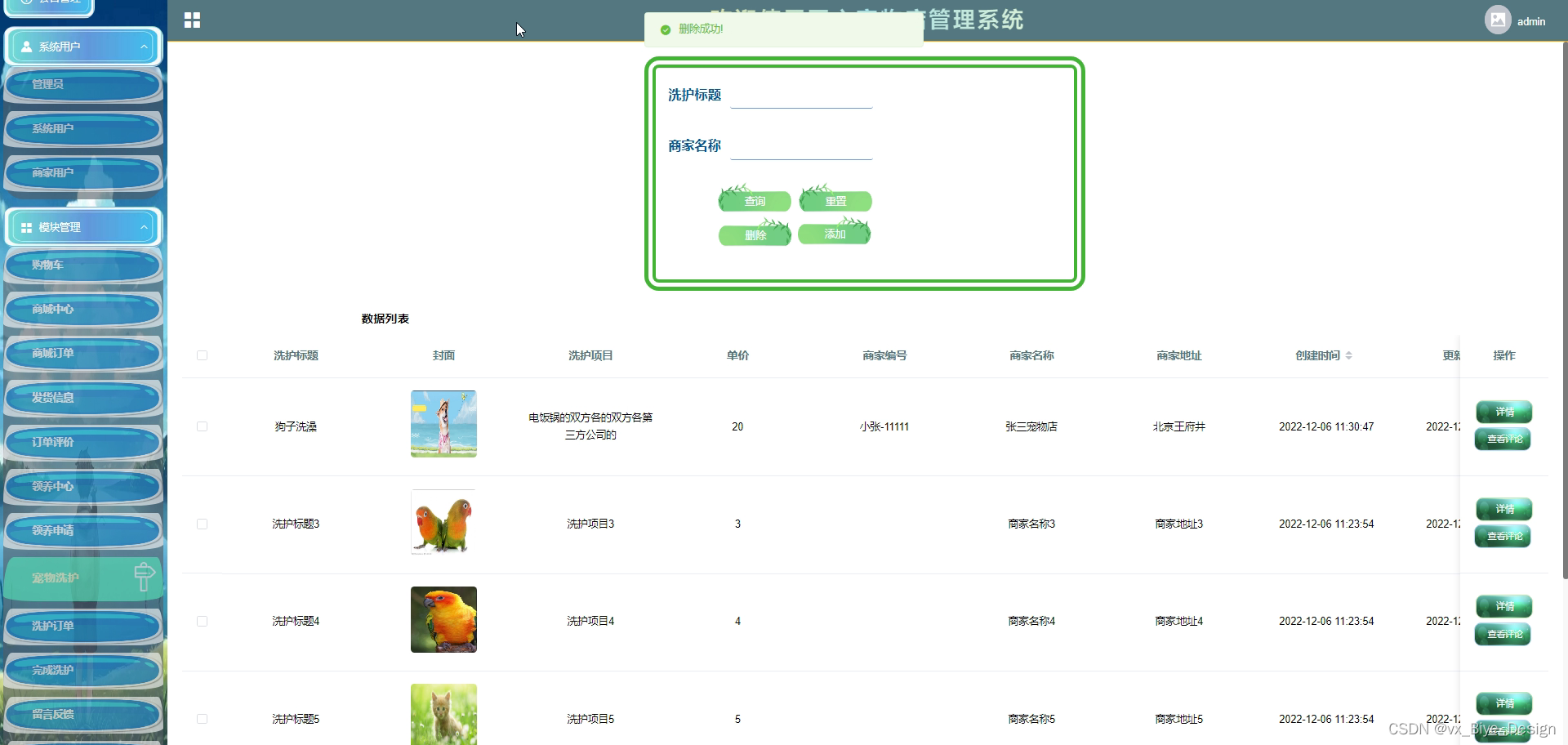Open 购物车 in the sidebar
This screenshot has height=745, width=1568.
coord(83,265)
